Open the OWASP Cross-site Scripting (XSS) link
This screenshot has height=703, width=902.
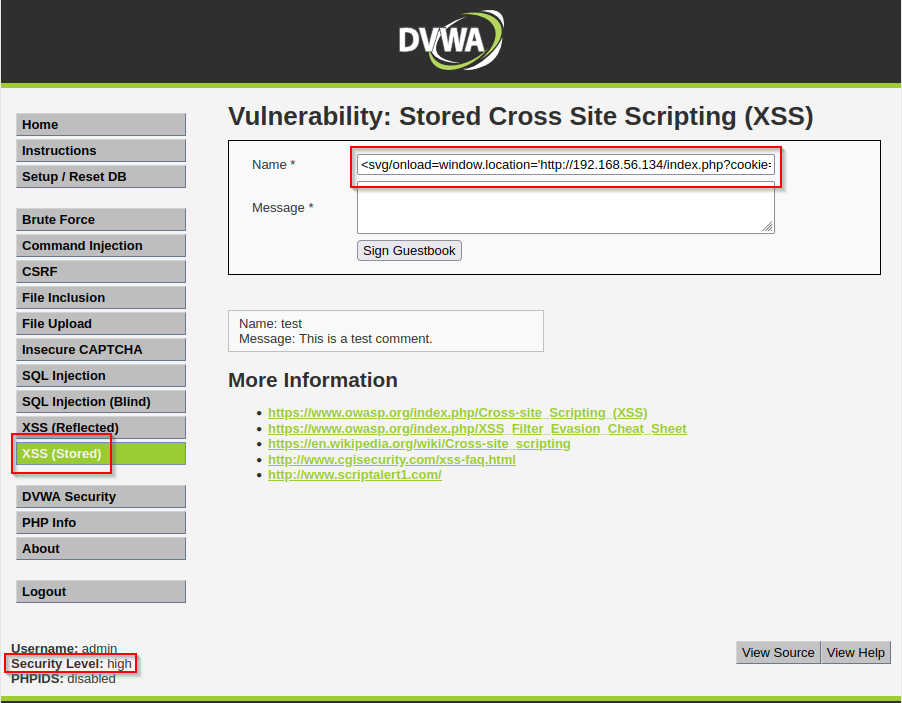coord(457,412)
